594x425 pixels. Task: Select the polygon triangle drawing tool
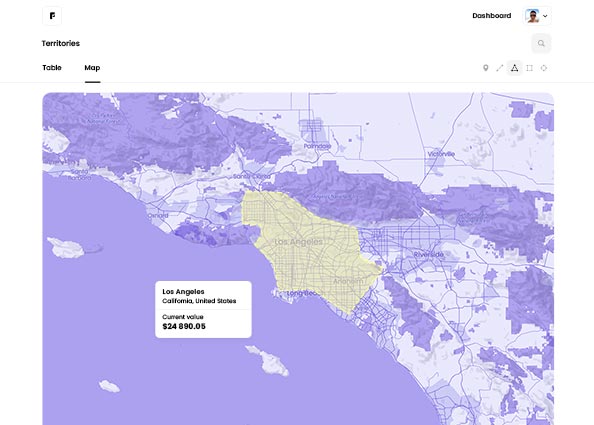(x=514, y=68)
